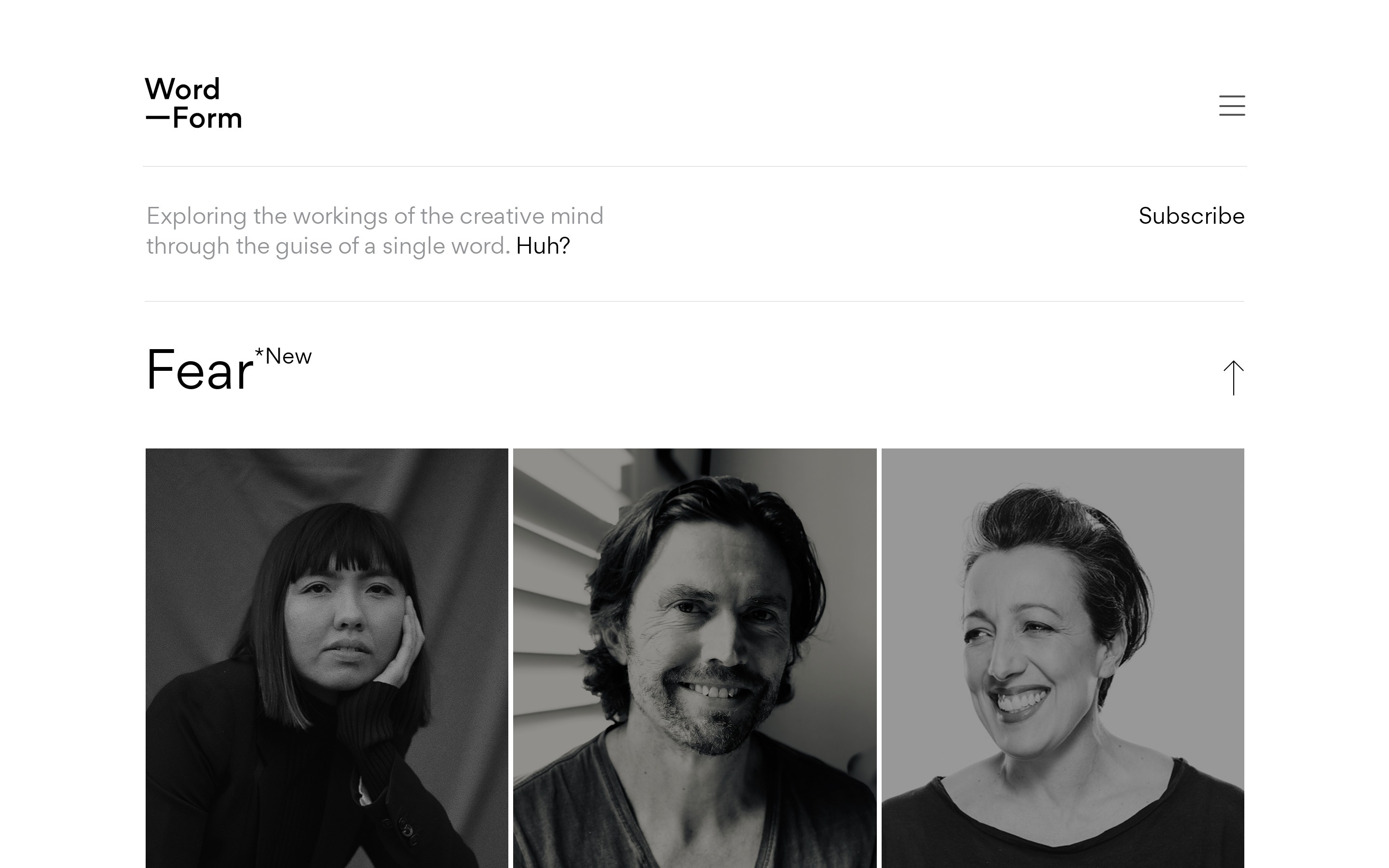This screenshot has width=1389, height=868.
Task: Click the divider line under the header
Action: click(x=694, y=166)
